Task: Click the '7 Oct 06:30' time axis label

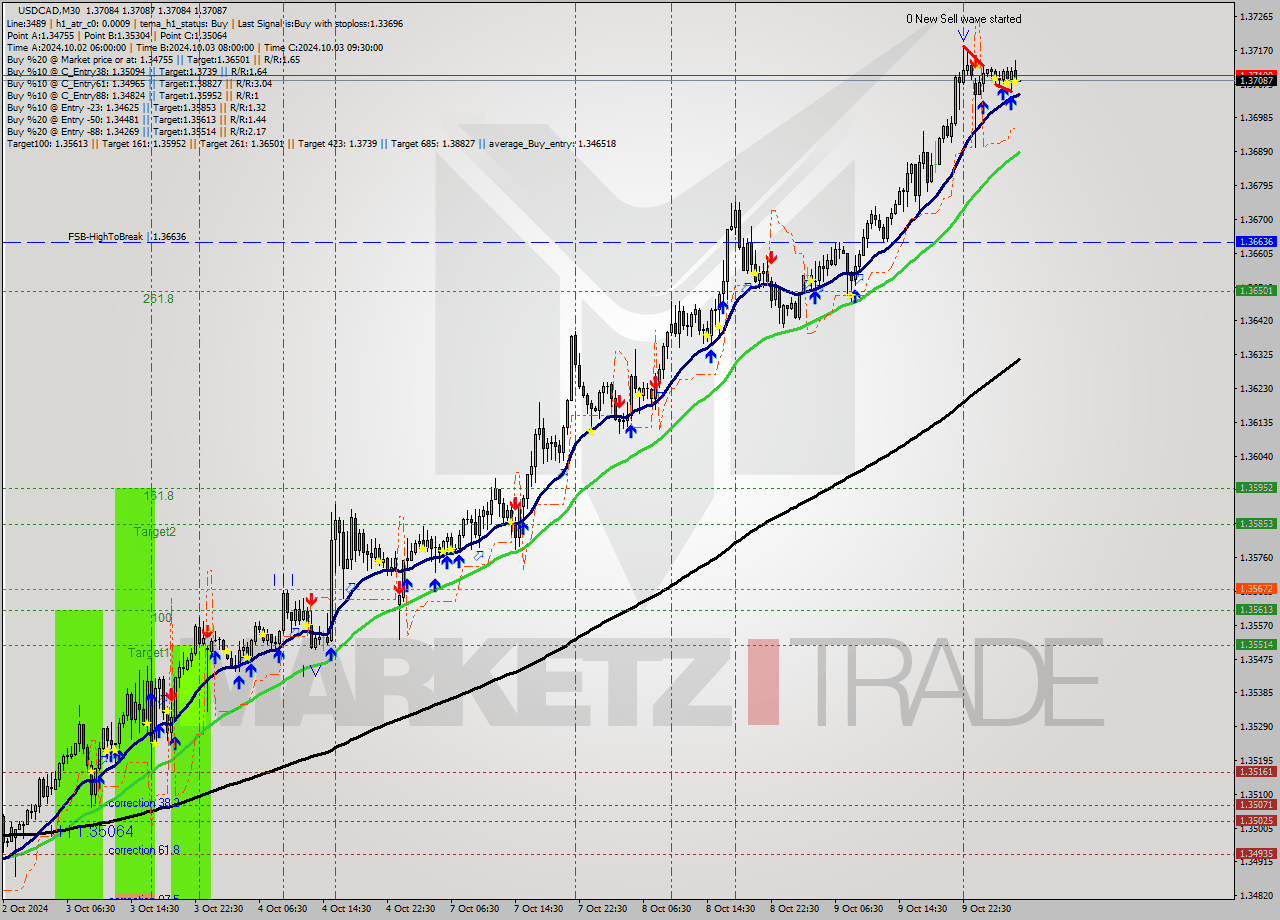Action: (x=473, y=909)
